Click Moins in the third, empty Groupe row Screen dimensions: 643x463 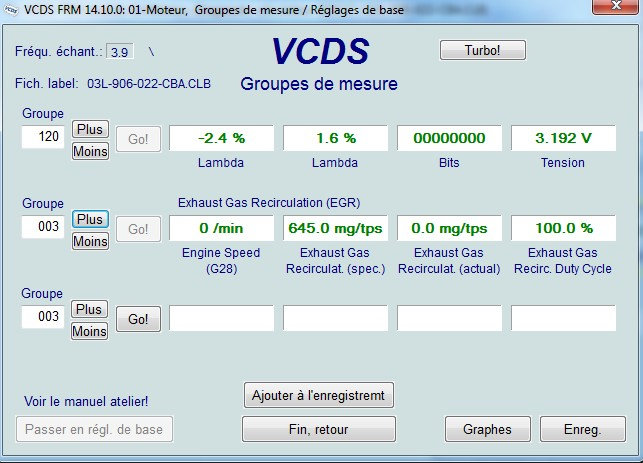(89, 331)
